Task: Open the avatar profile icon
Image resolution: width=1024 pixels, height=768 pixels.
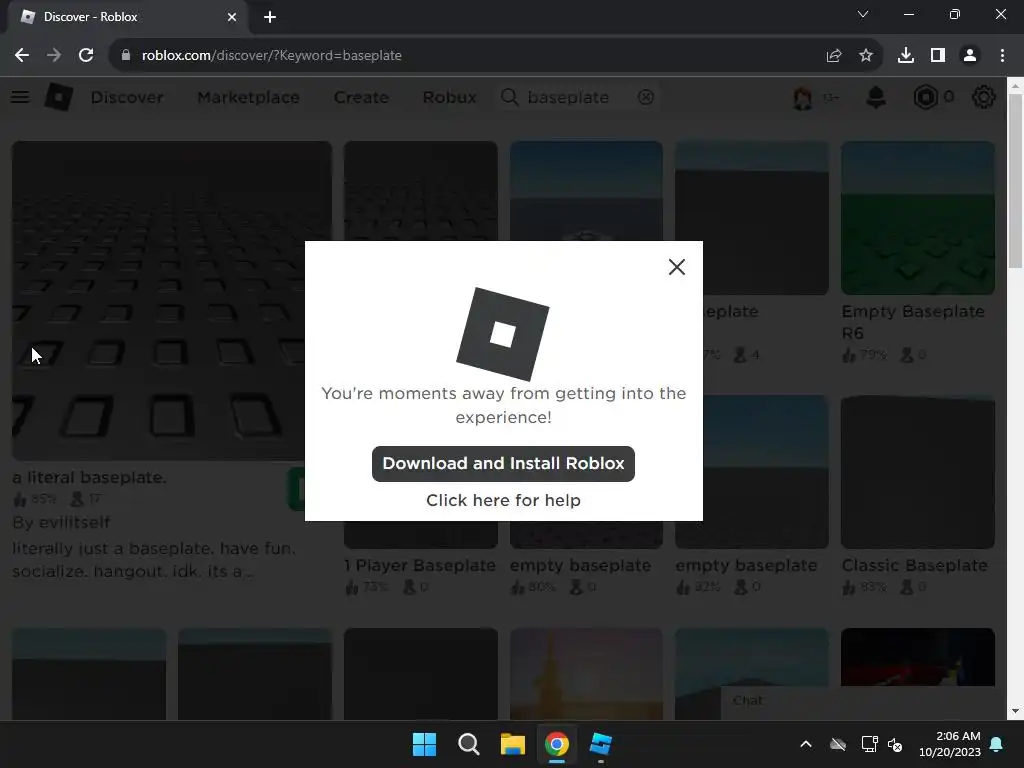Action: pyautogui.click(x=803, y=98)
